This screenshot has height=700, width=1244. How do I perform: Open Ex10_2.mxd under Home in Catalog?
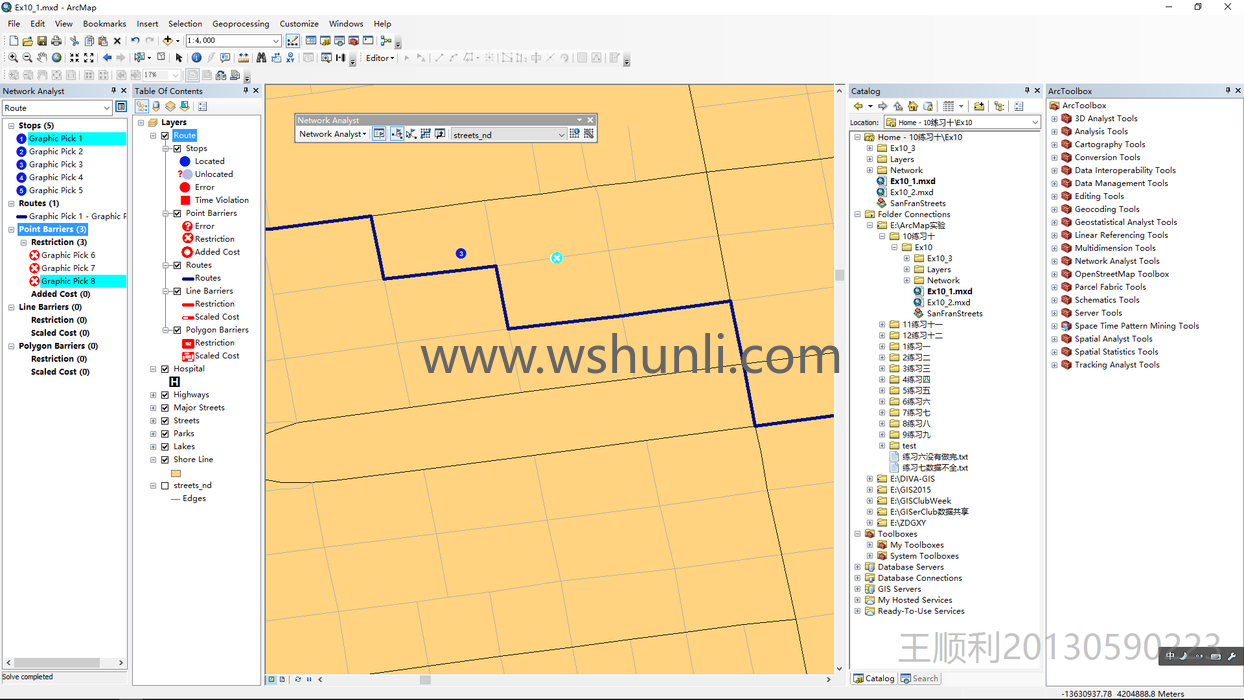912,192
